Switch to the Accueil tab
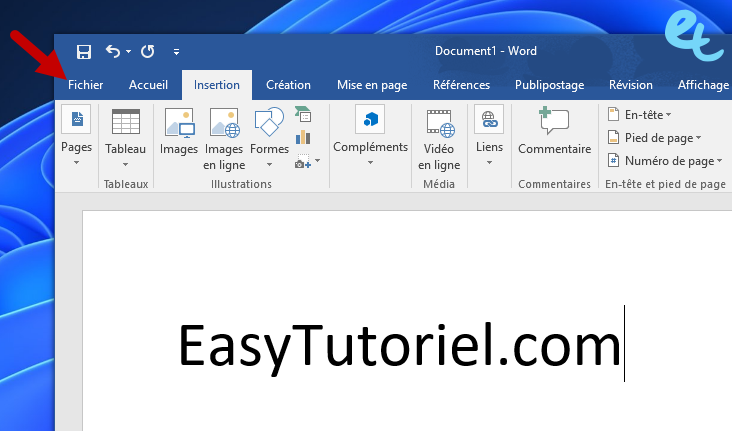 click(x=148, y=85)
